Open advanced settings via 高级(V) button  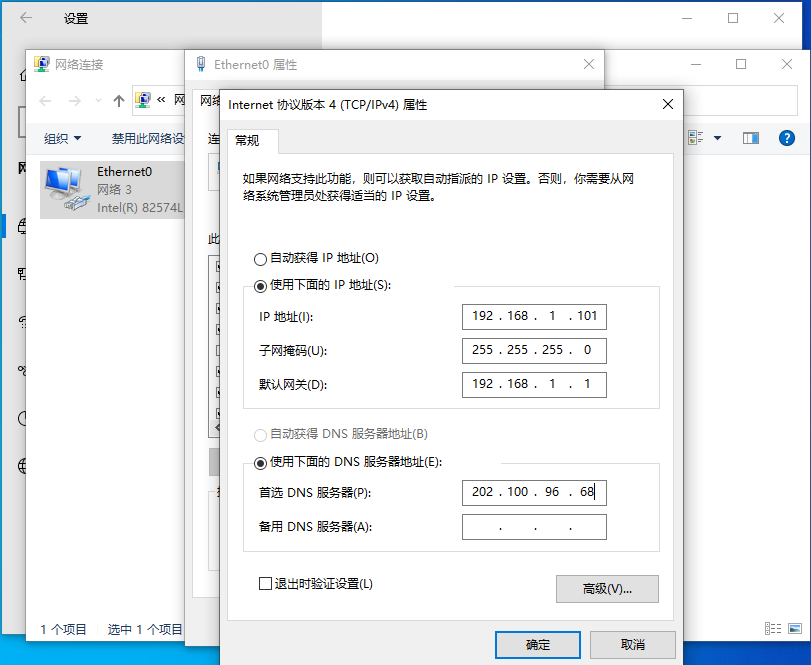tap(606, 589)
